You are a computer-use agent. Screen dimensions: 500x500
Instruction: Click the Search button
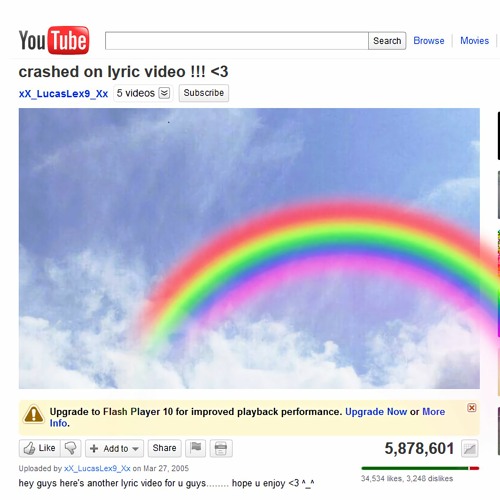pos(387,41)
